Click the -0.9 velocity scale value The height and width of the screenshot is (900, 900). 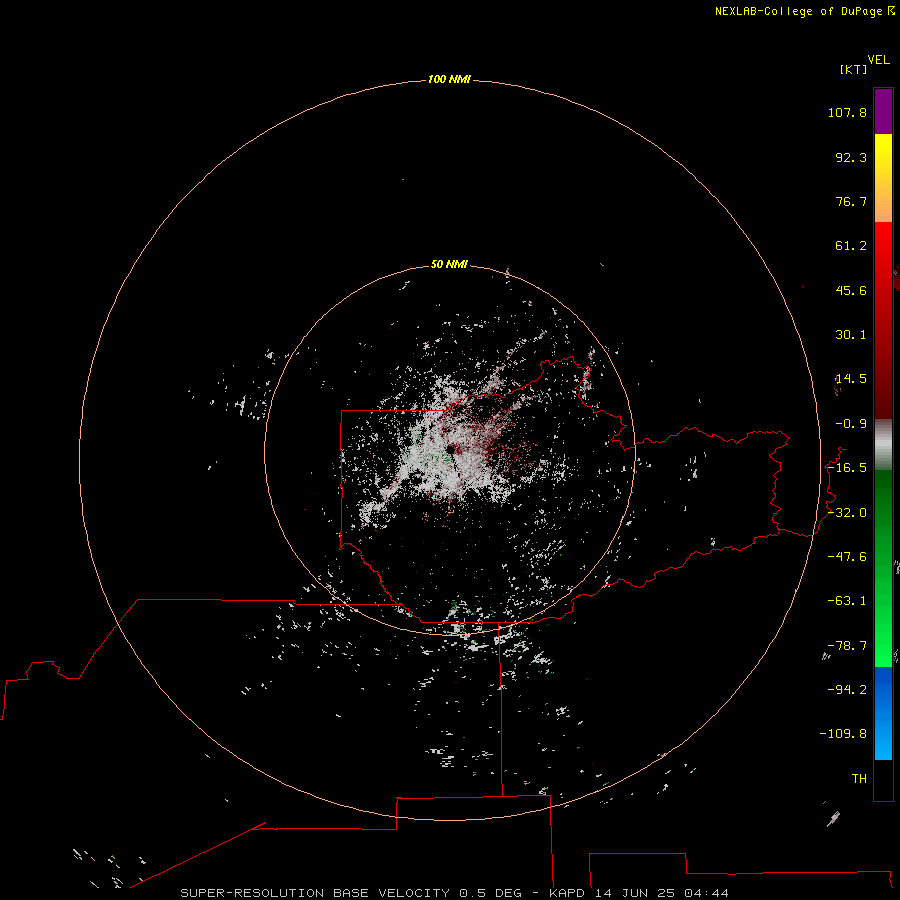(x=851, y=424)
